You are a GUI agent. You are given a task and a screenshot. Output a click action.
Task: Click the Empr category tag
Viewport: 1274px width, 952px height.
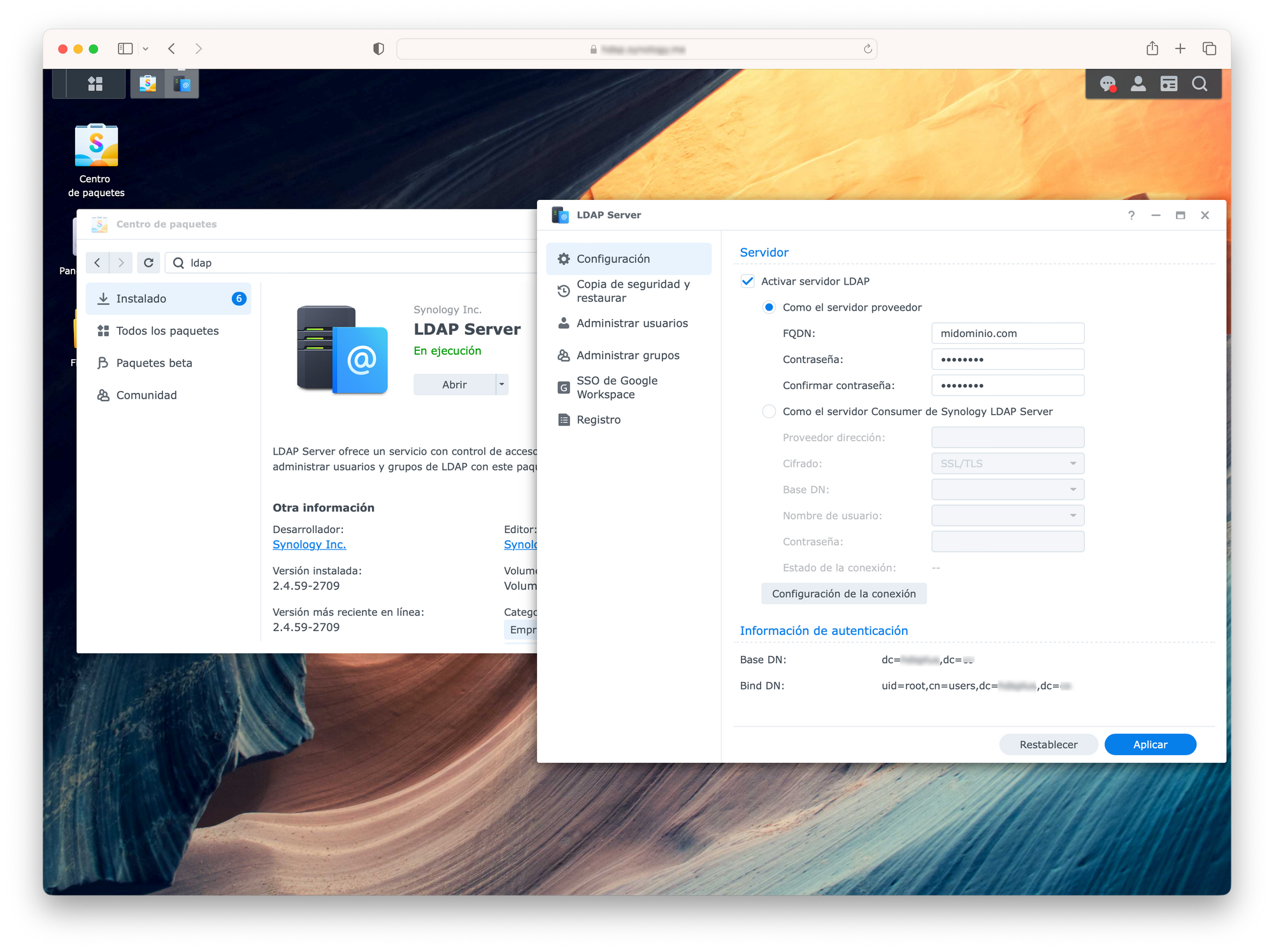coord(522,630)
